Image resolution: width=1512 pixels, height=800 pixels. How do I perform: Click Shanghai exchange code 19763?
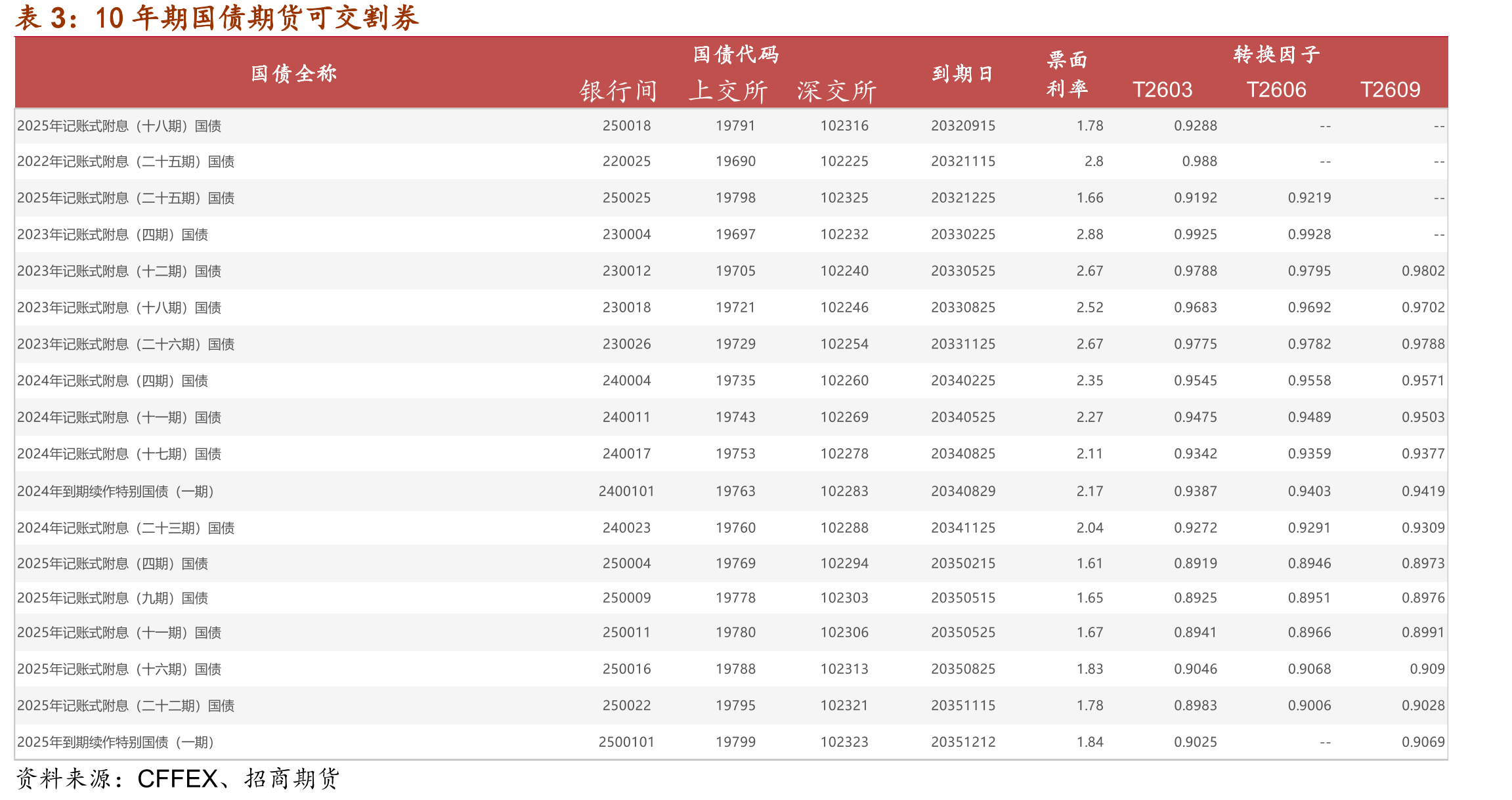coord(736,492)
